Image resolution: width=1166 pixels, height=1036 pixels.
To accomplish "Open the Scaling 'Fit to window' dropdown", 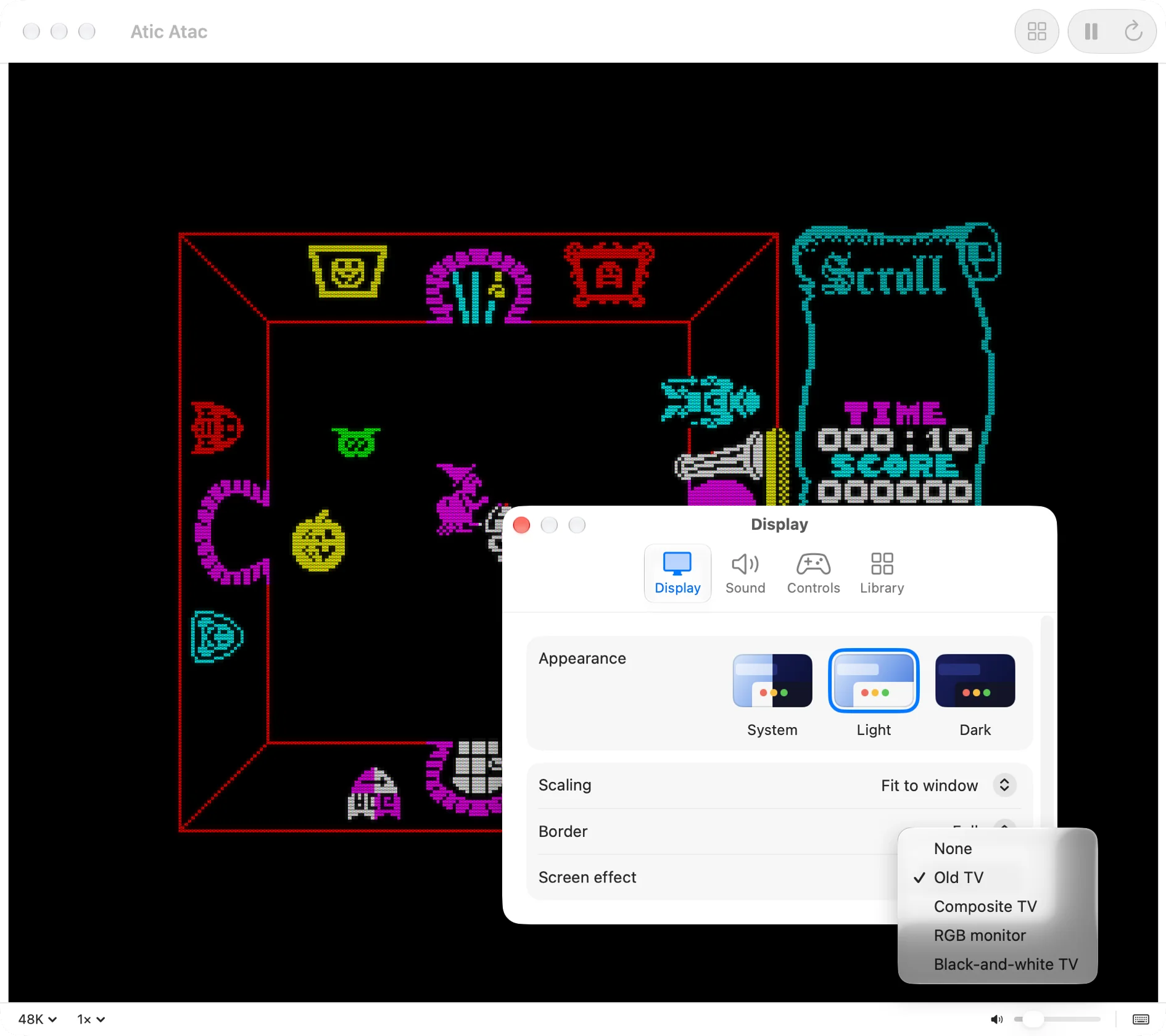I will [x=948, y=785].
